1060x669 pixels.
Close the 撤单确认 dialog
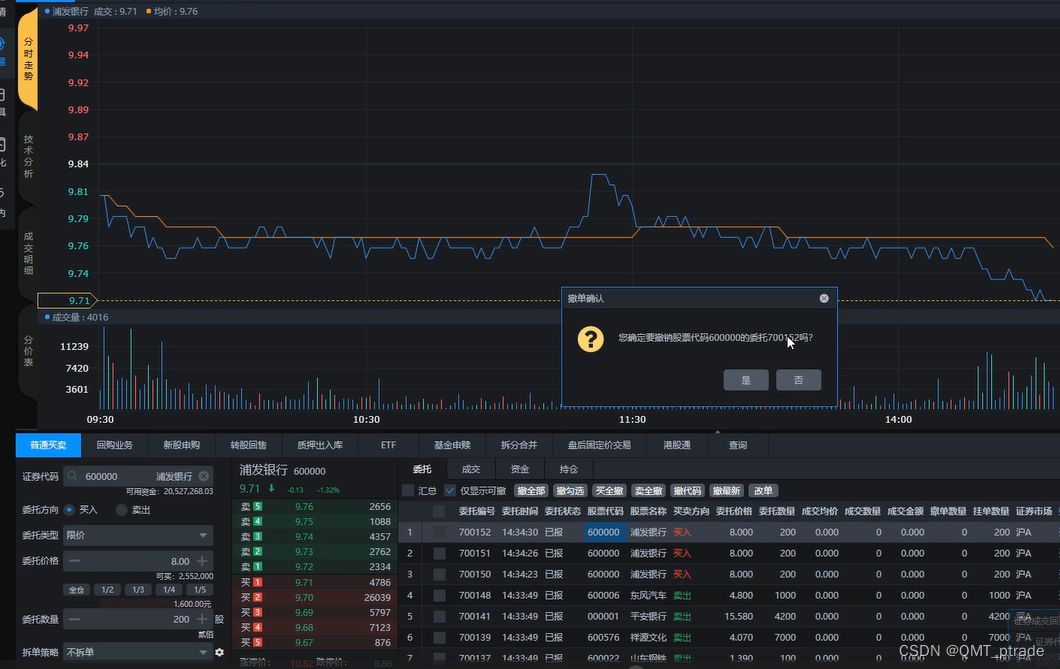[824, 298]
